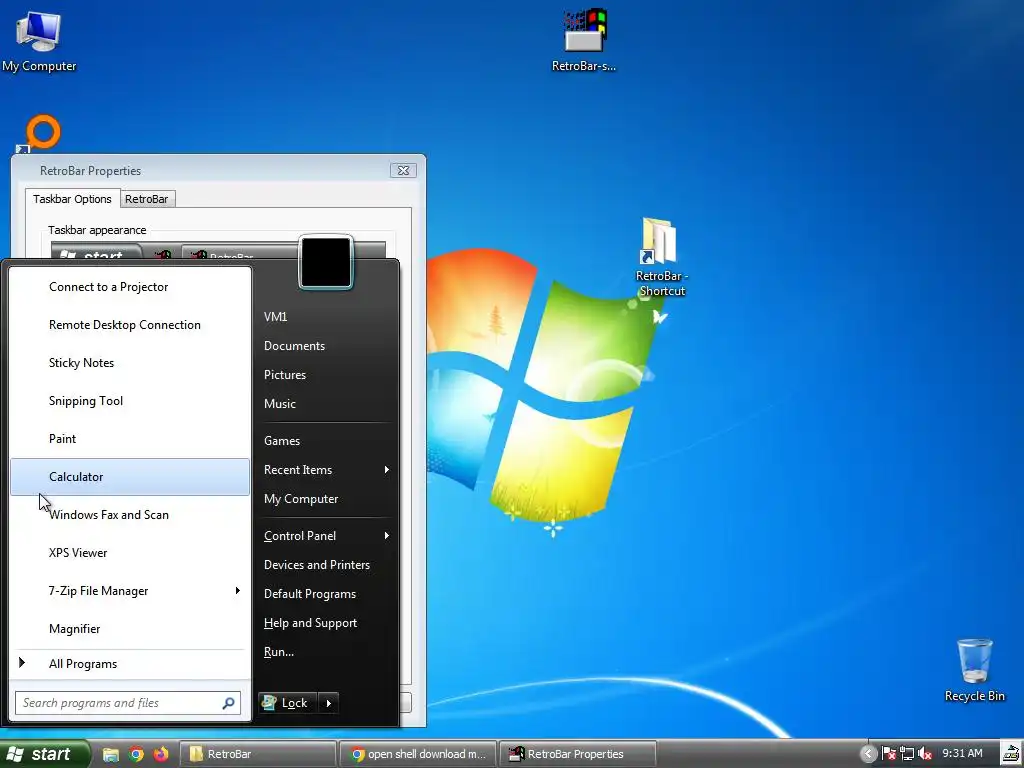Open My Computer desktop icon
This screenshot has height=768, width=1024.
click(x=39, y=41)
